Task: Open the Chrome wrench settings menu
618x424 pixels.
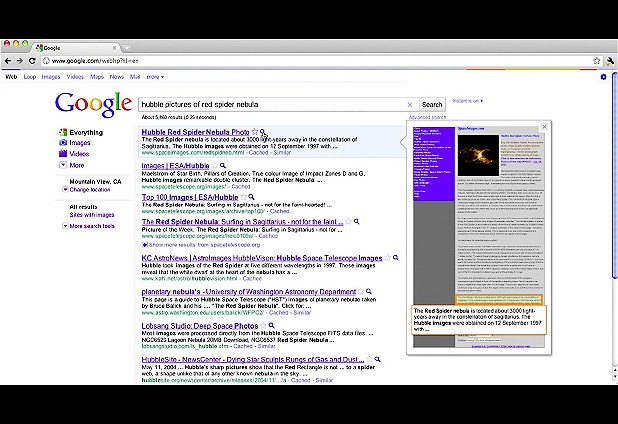Action: 609,61
